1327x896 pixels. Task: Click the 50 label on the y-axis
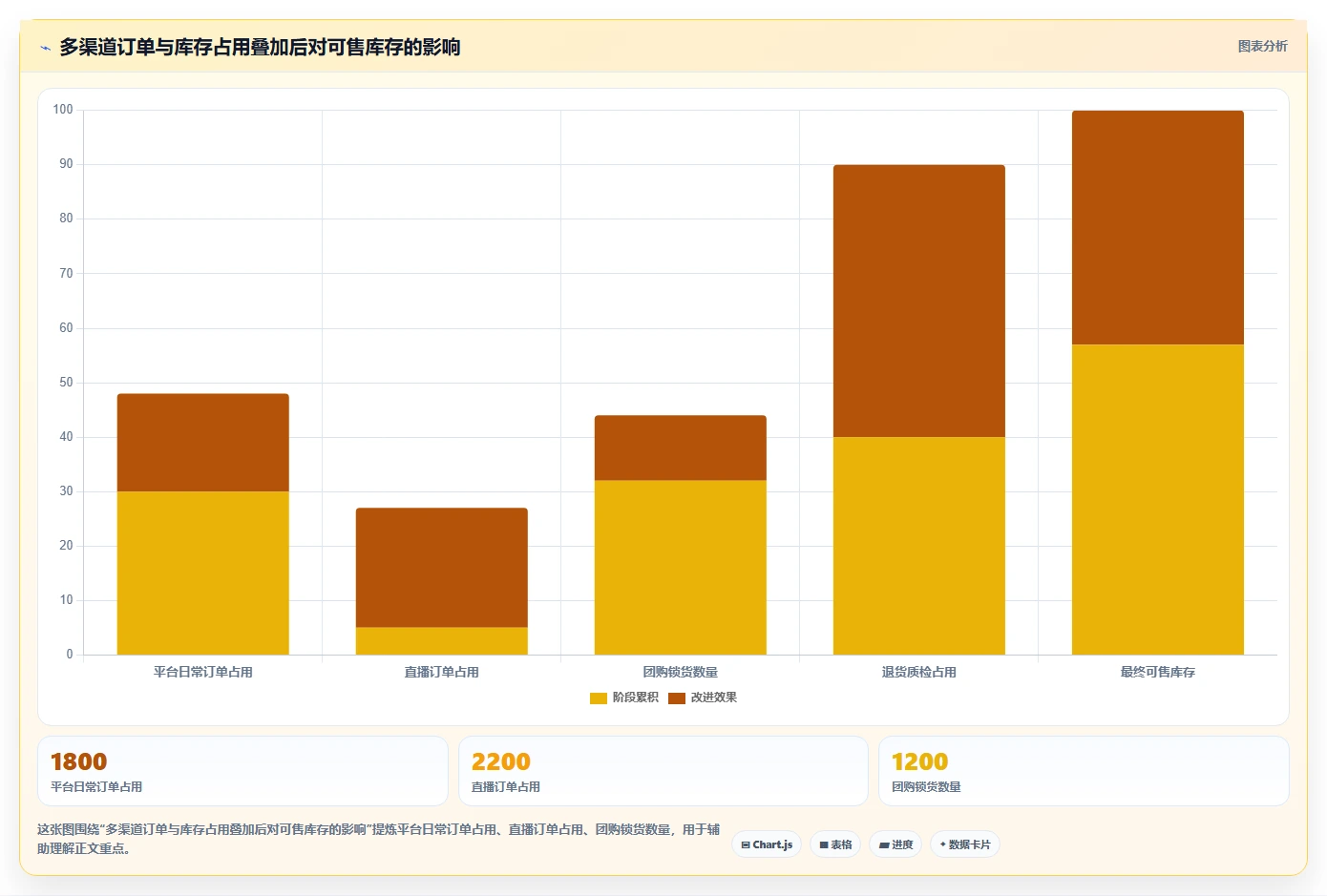(x=66, y=383)
